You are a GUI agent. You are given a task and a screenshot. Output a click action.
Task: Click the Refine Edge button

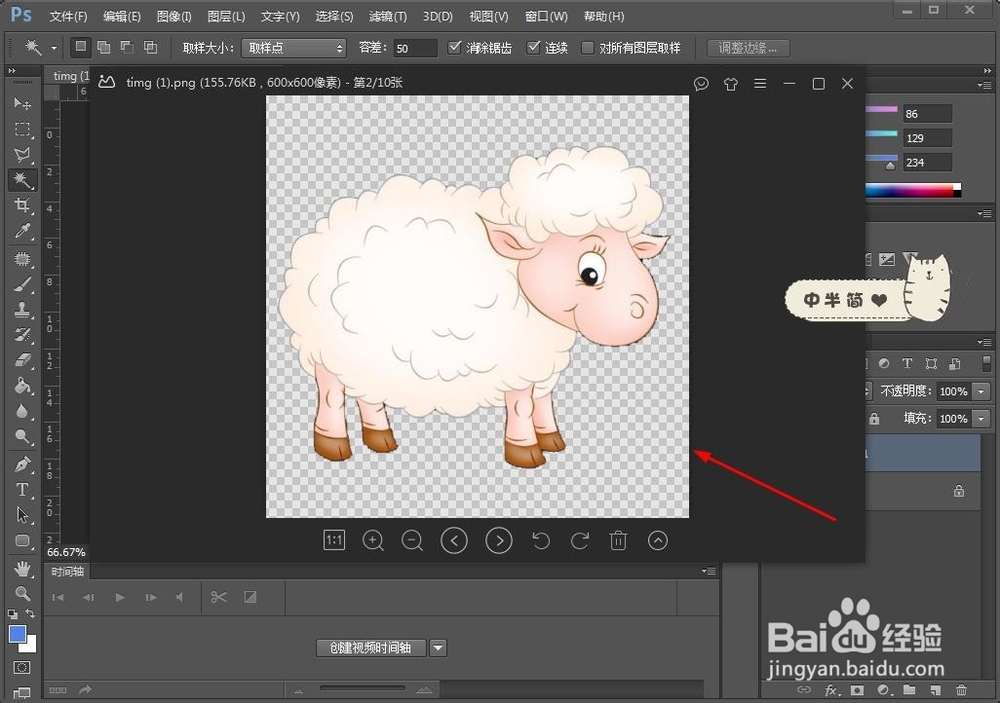pos(748,48)
